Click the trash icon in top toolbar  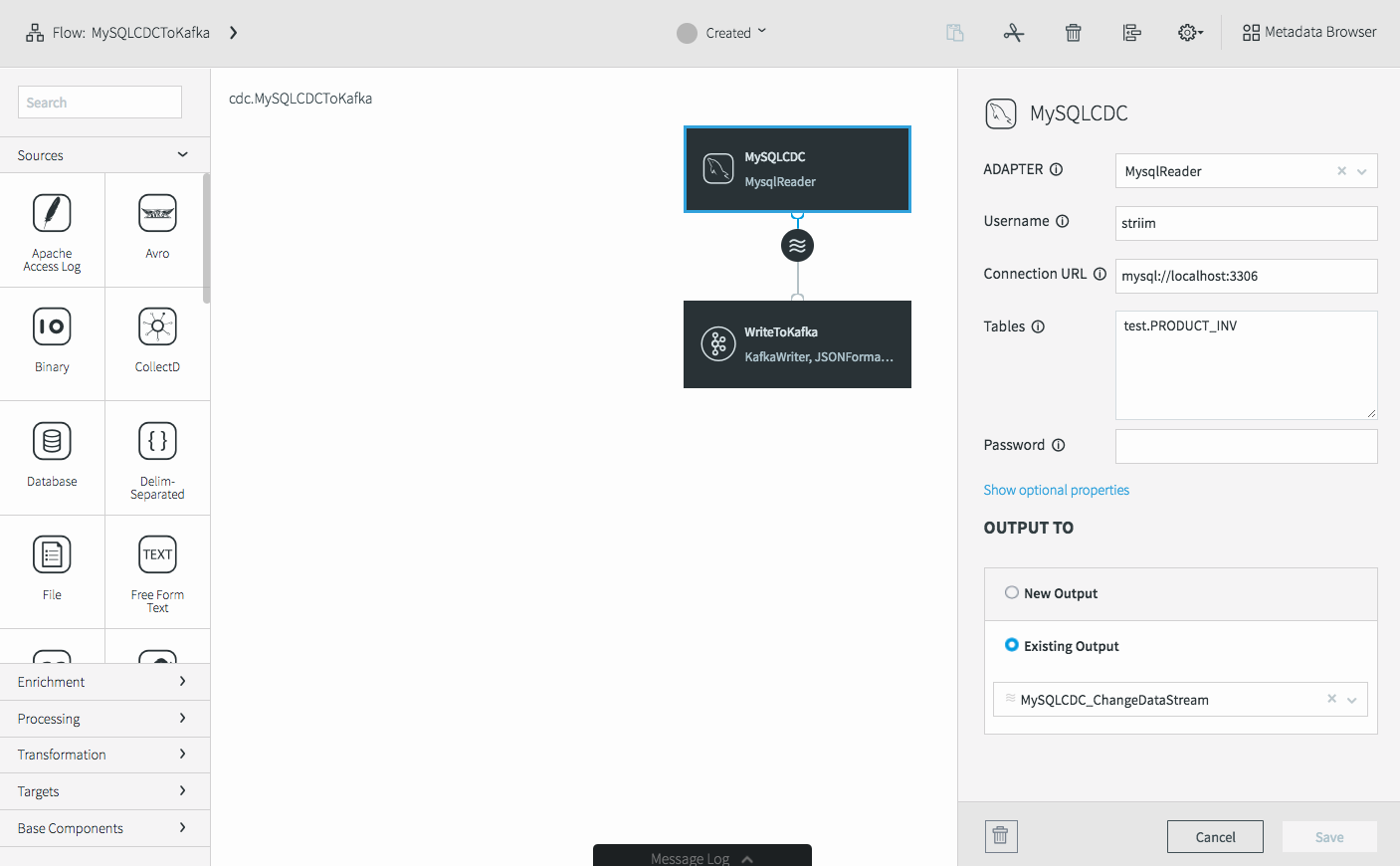tap(1074, 33)
